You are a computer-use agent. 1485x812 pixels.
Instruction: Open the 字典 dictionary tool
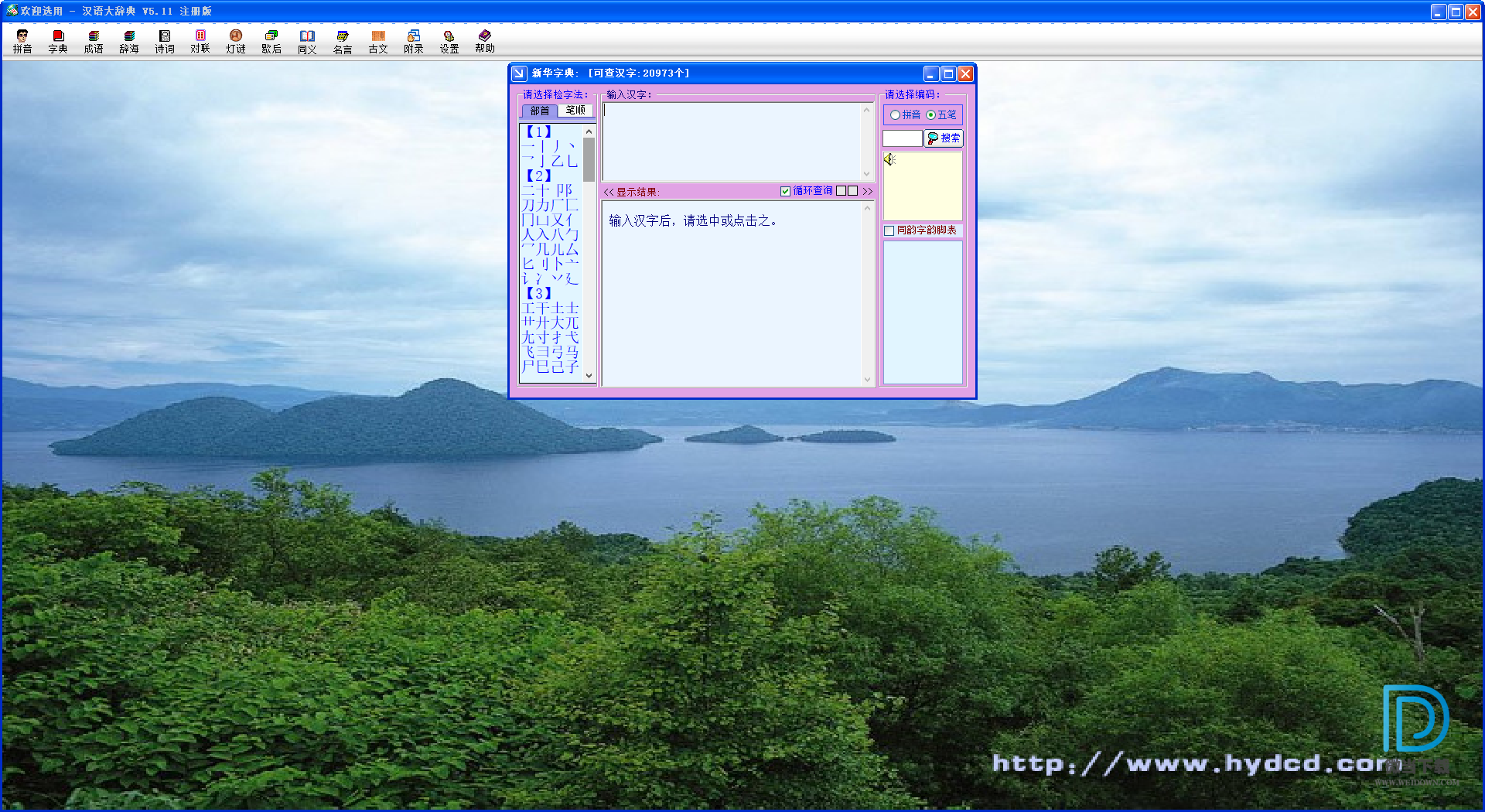coord(58,42)
